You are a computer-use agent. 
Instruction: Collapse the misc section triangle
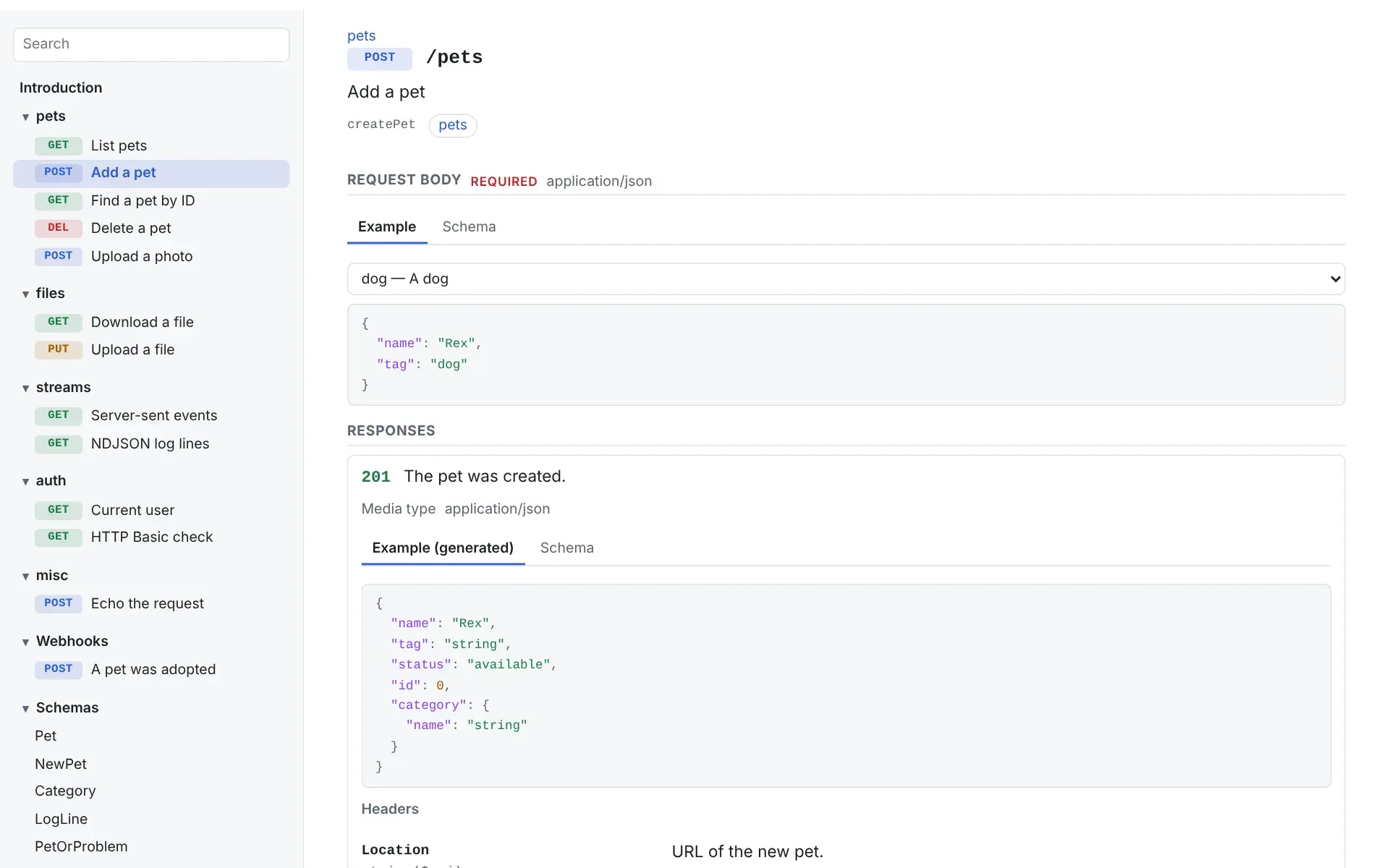26,576
